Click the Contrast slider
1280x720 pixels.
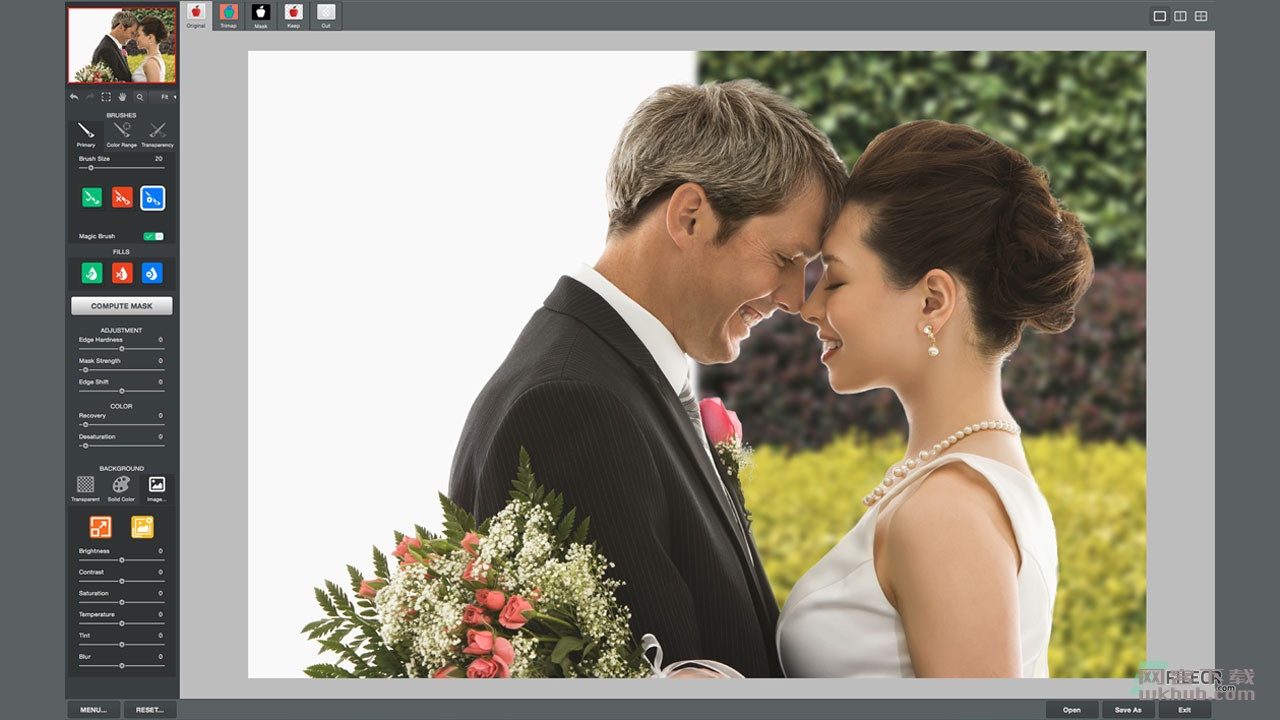(x=121, y=581)
